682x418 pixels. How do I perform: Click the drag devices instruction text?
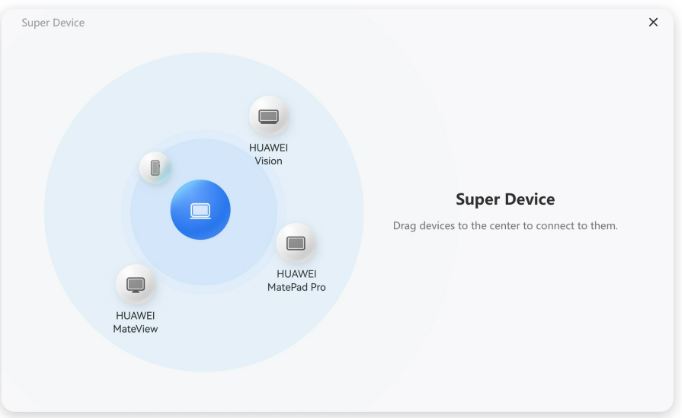505,226
